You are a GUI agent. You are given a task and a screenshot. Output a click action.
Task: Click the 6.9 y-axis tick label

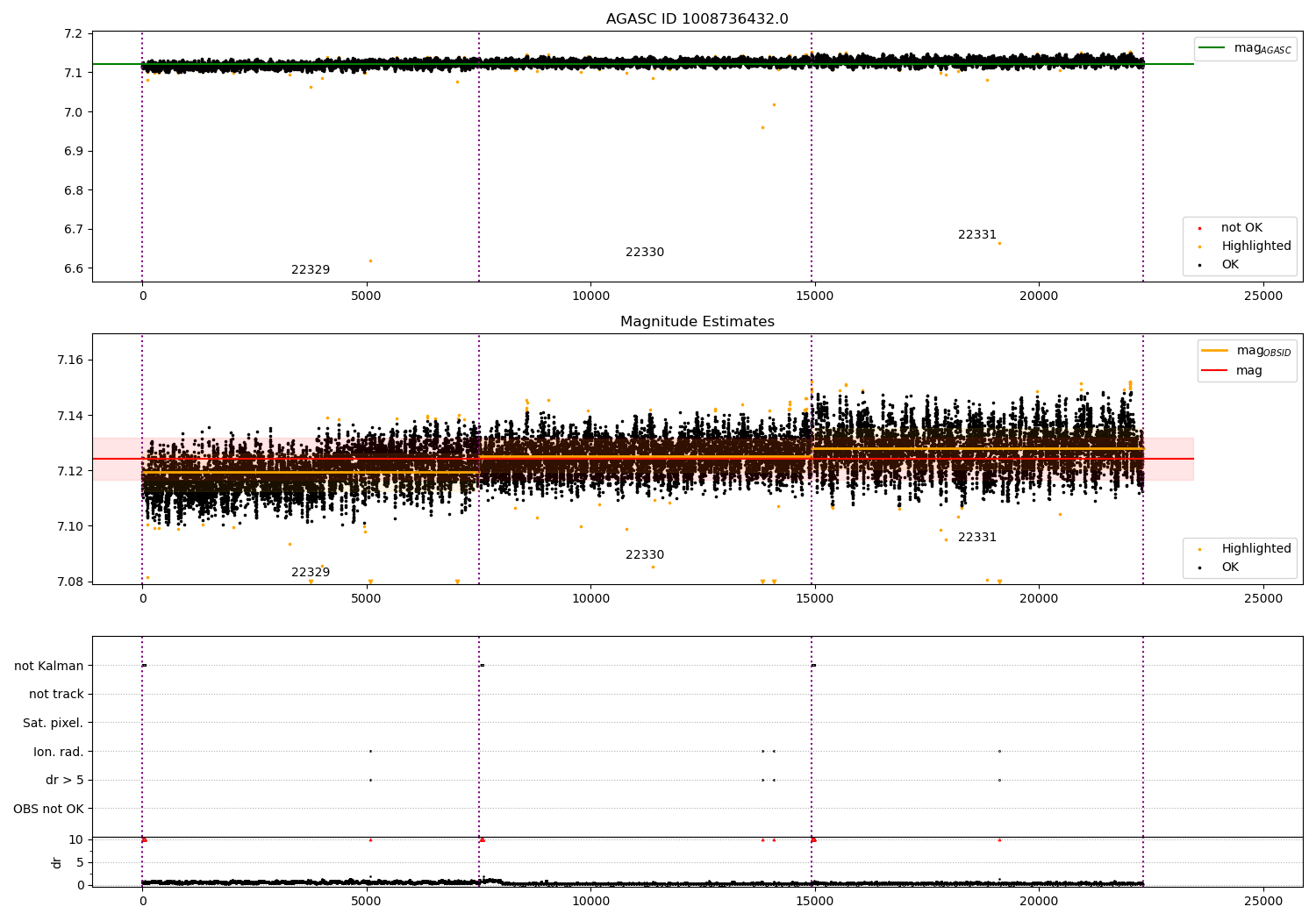coord(74,152)
